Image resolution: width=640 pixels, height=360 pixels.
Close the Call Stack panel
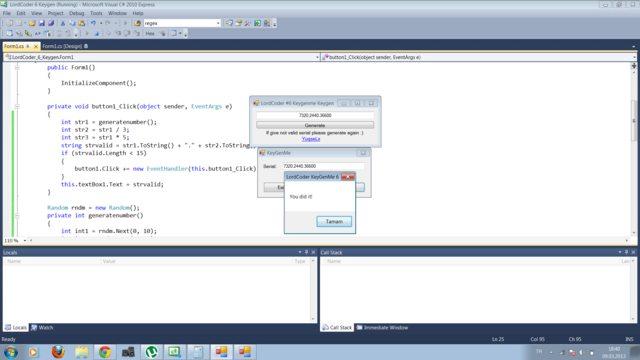point(633,252)
